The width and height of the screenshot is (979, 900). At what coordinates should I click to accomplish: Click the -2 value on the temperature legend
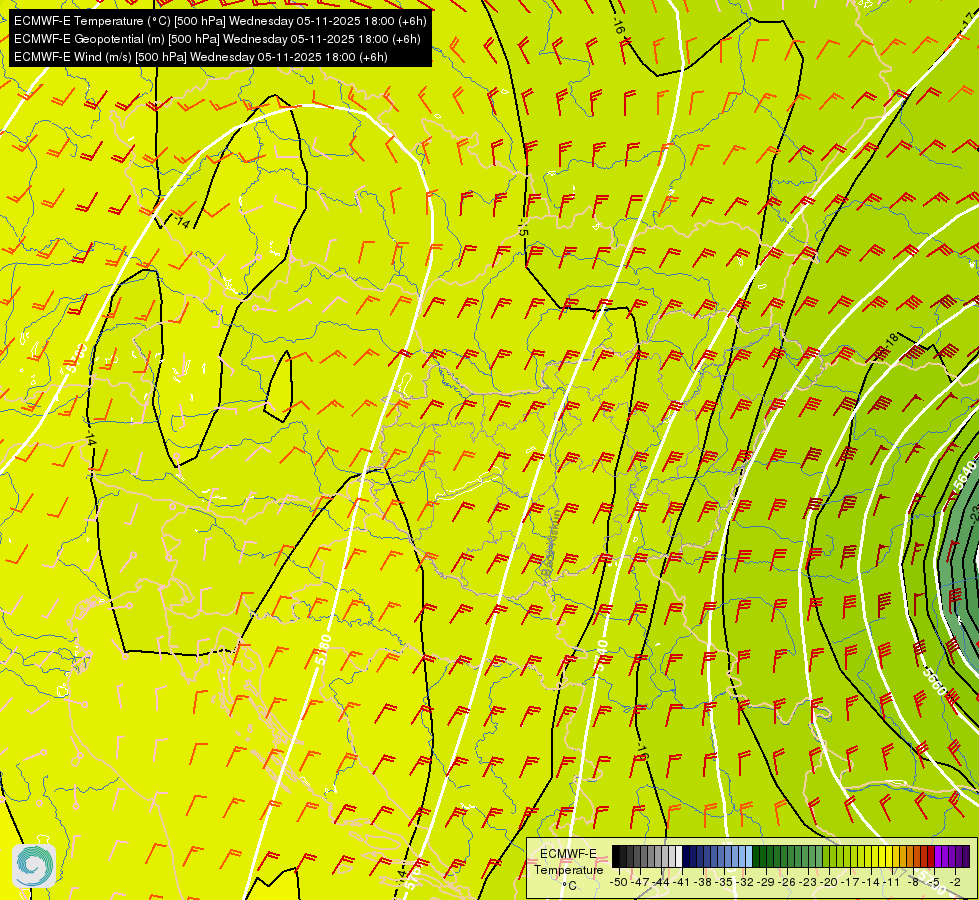tap(955, 882)
